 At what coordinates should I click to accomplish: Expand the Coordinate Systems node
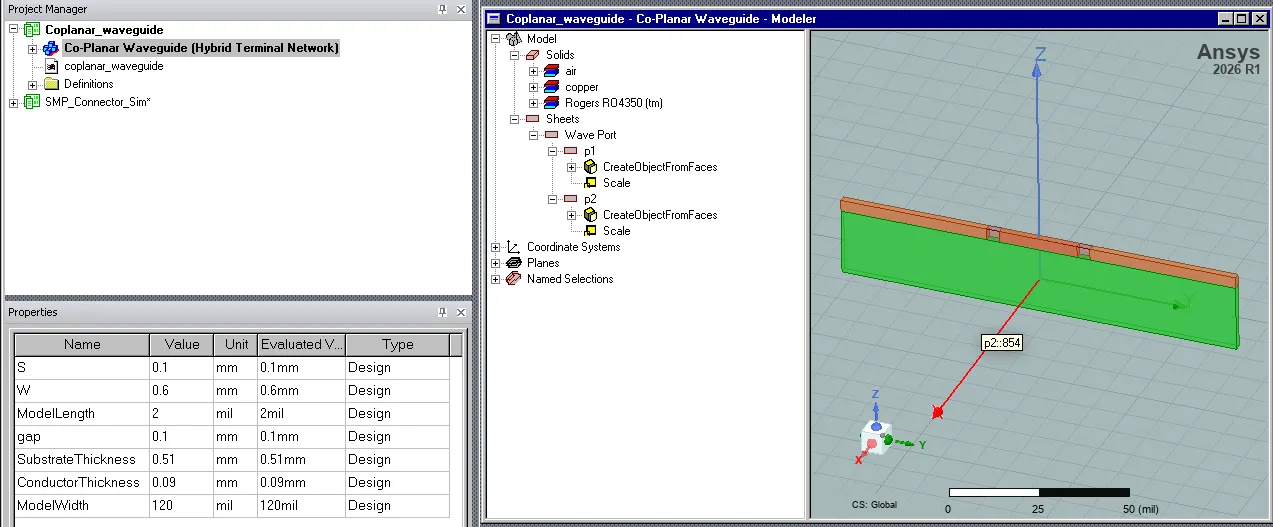click(496, 247)
